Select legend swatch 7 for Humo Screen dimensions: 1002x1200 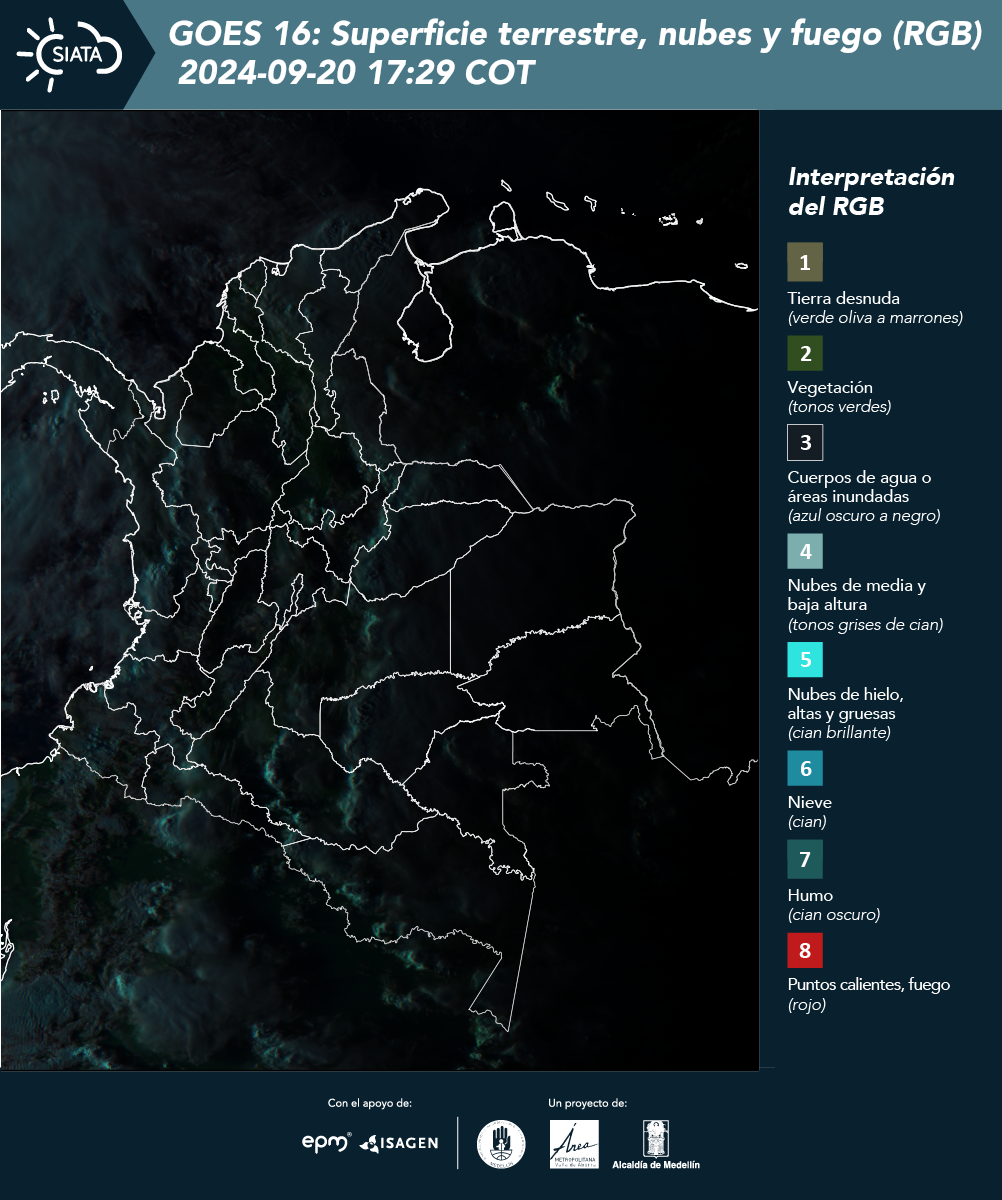coord(805,859)
